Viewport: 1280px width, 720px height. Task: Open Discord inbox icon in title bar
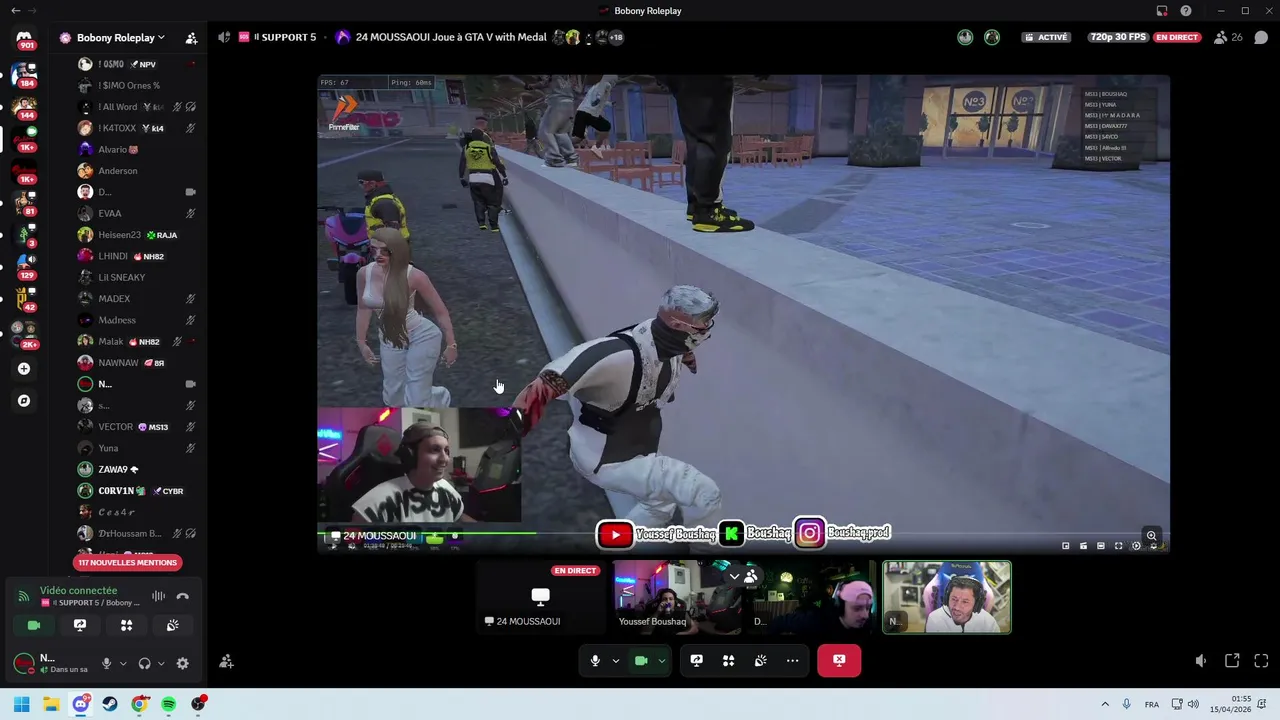coord(1162,11)
